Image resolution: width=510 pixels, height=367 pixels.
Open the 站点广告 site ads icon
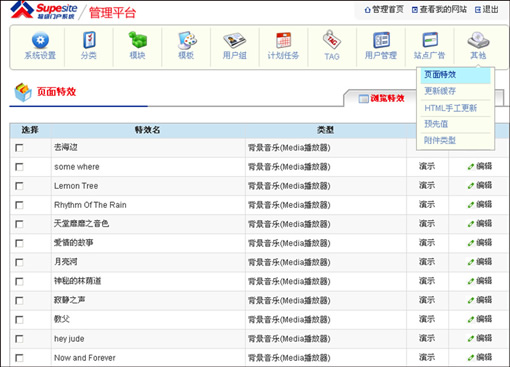[430, 40]
